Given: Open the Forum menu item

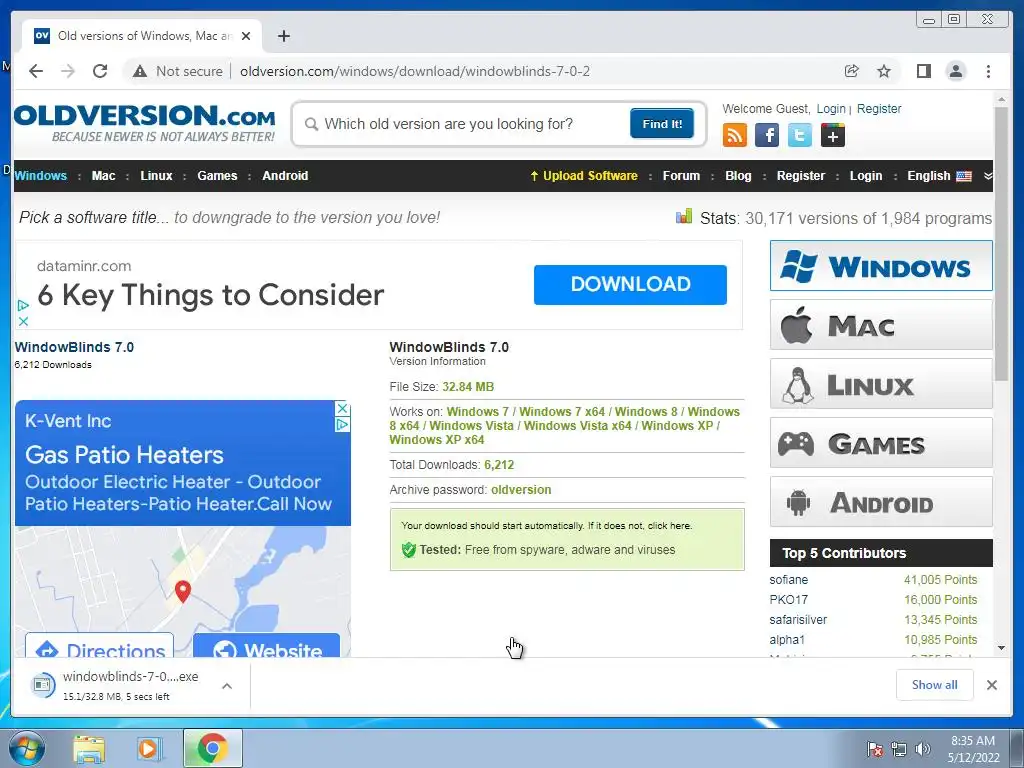Looking at the screenshot, I should 681,176.
